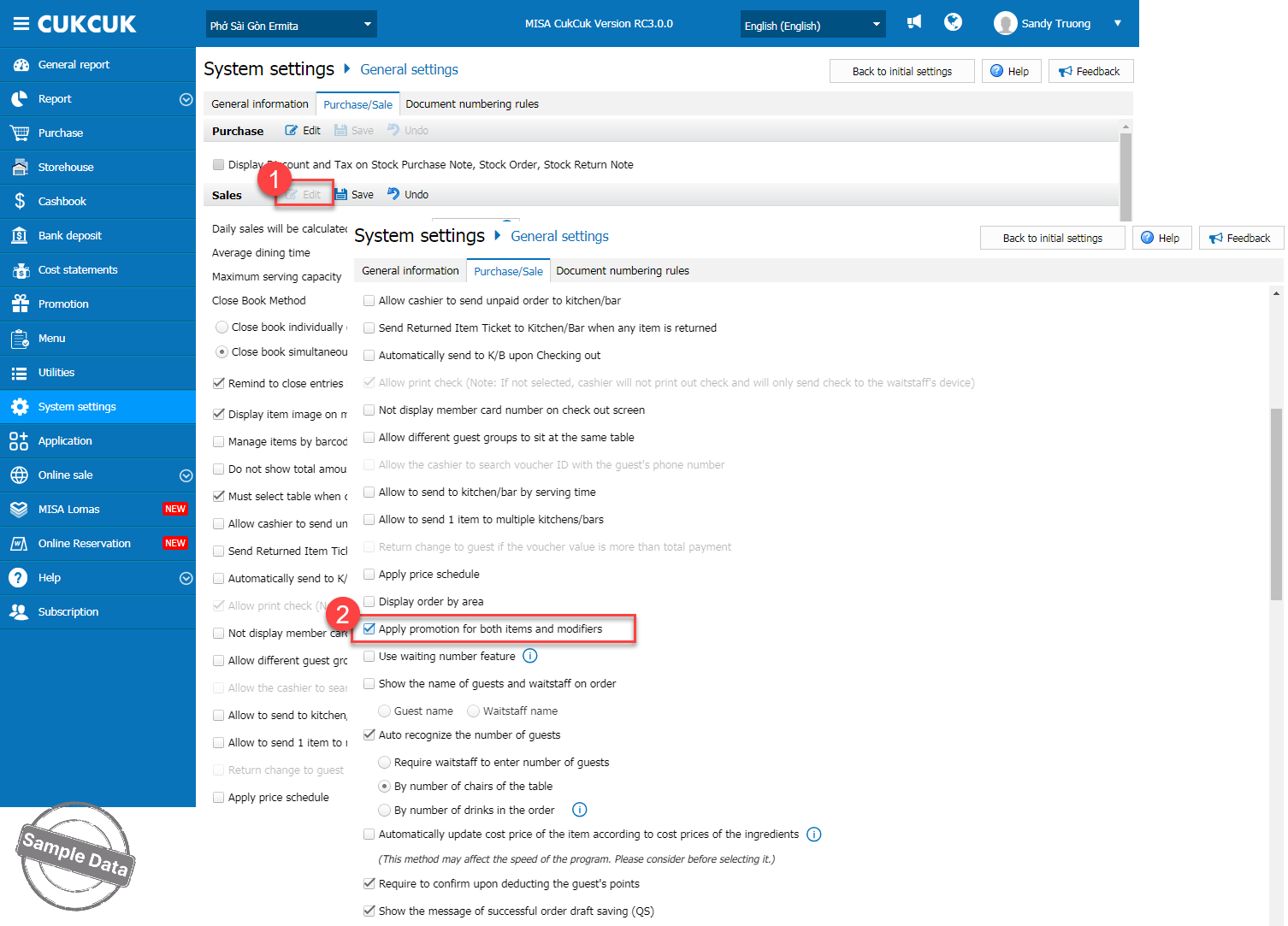1288x926 pixels.
Task: Select By number of drinks in the order
Action: click(x=385, y=811)
